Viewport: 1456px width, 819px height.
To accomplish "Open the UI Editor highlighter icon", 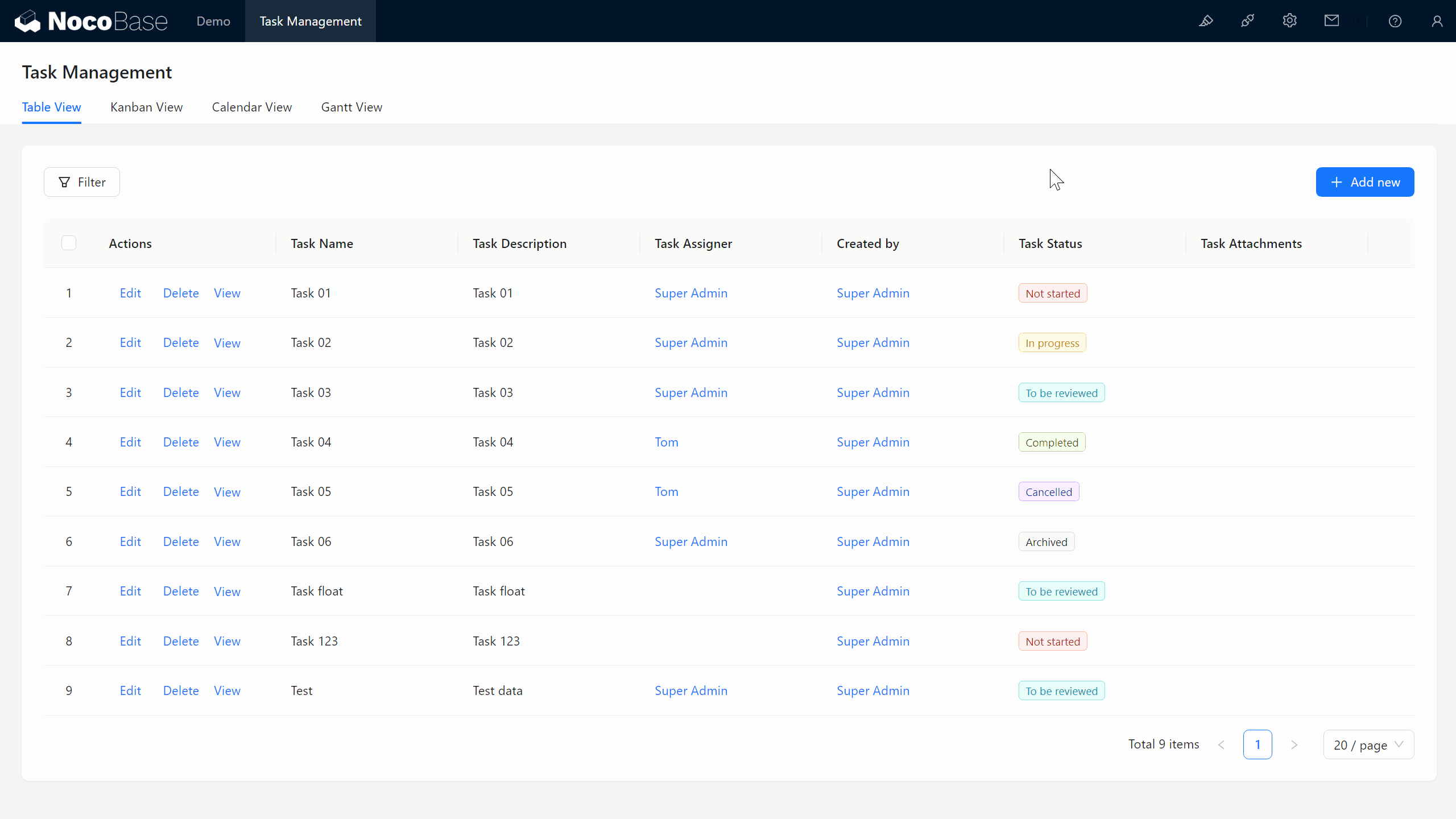I will pyautogui.click(x=1206, y=21).
